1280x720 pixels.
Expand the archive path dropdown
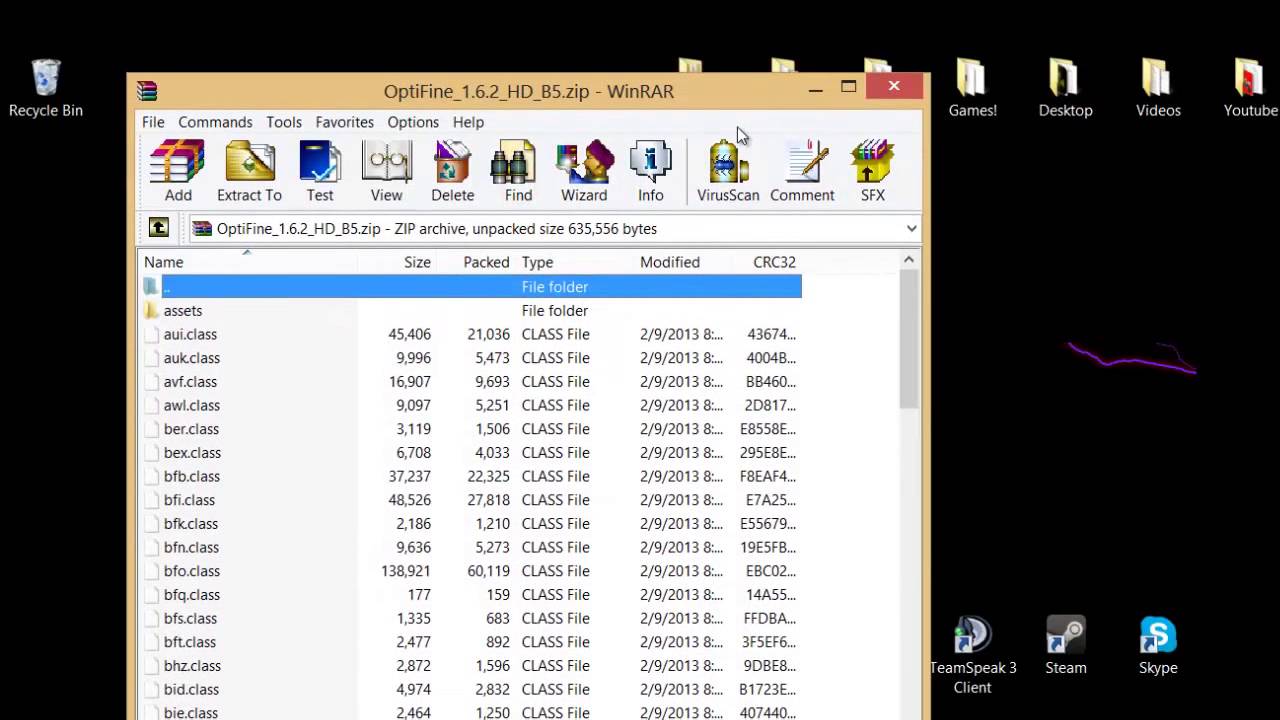911,228
